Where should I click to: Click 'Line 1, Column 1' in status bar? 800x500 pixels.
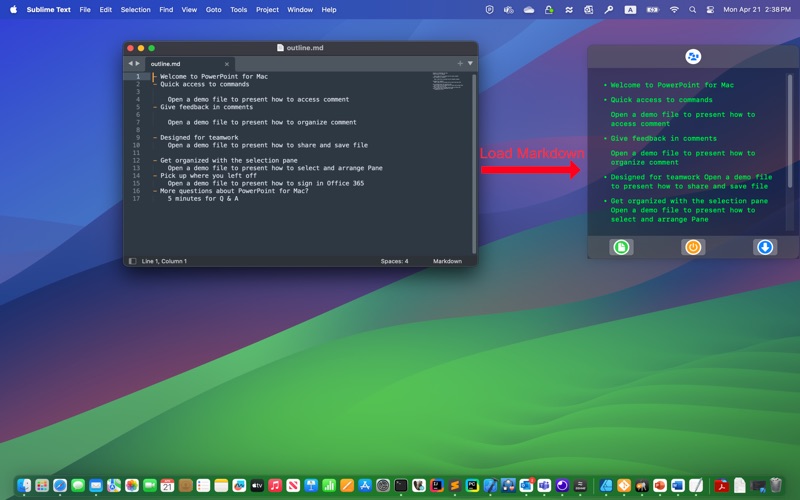[x=164, y=261]
